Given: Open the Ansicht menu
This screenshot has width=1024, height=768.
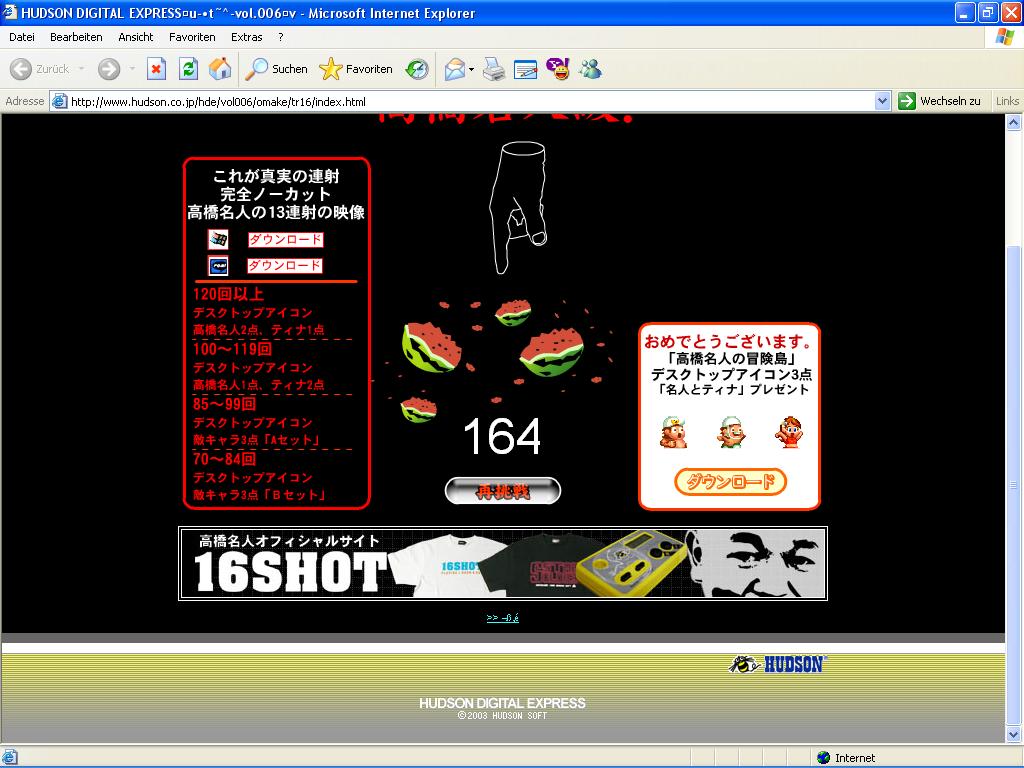Looking at the screenshot, I should [x=136, y=37].
